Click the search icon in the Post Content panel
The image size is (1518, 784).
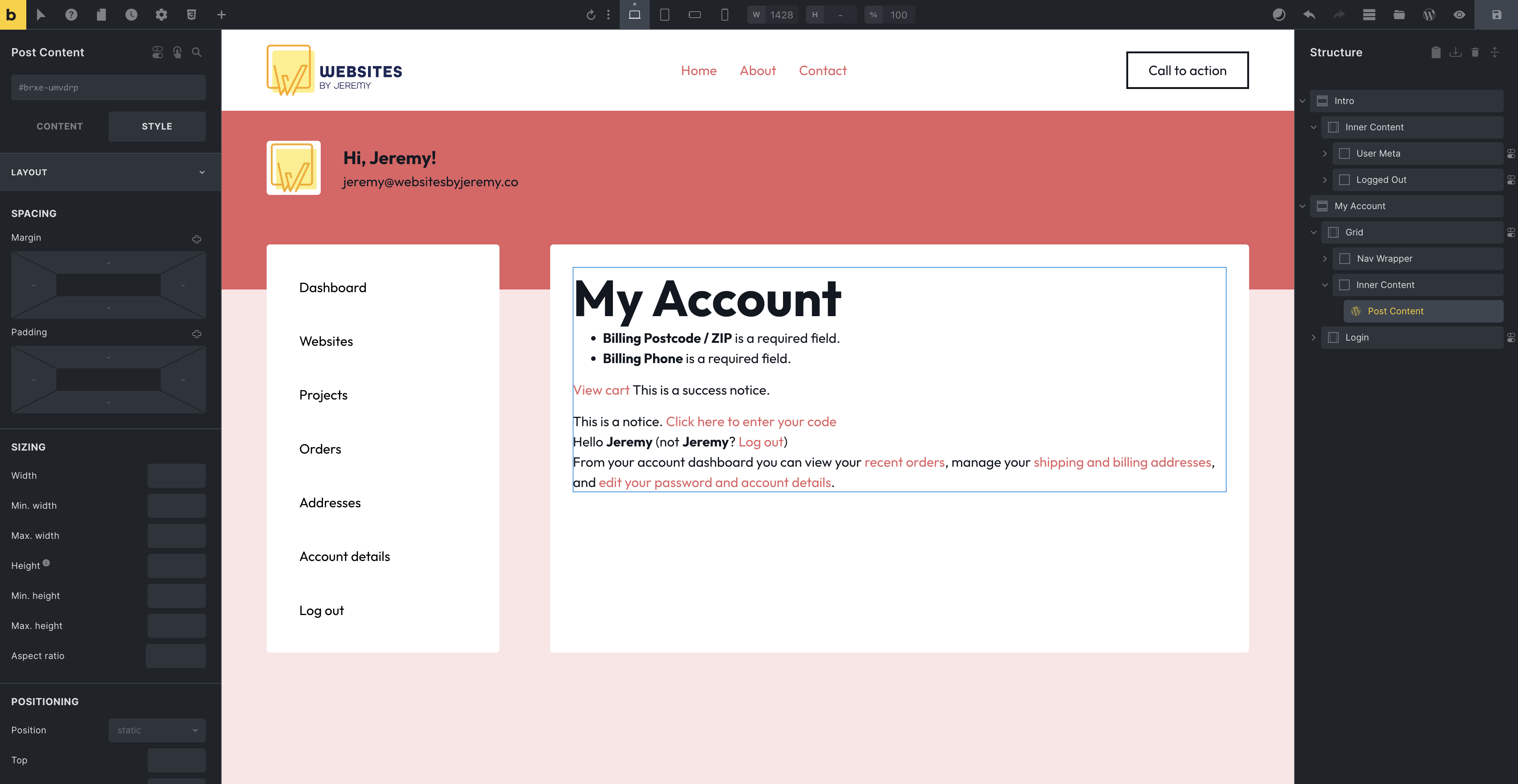point(197,53)
